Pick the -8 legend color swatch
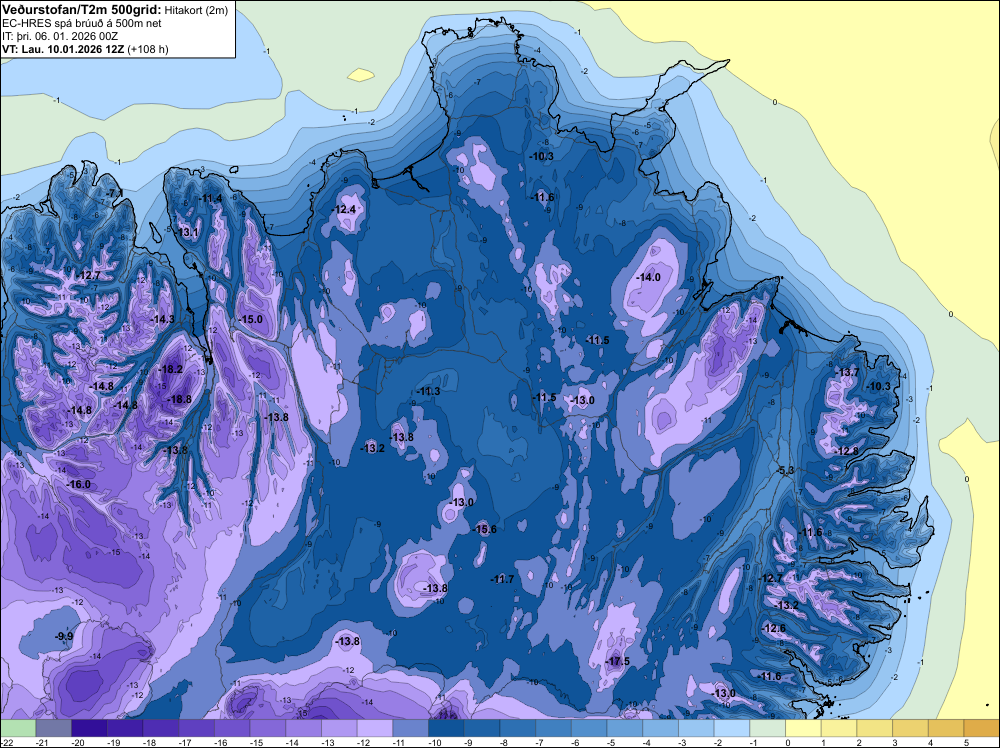The height and width of the screenshot is (748, 1000). click(518, 728)
